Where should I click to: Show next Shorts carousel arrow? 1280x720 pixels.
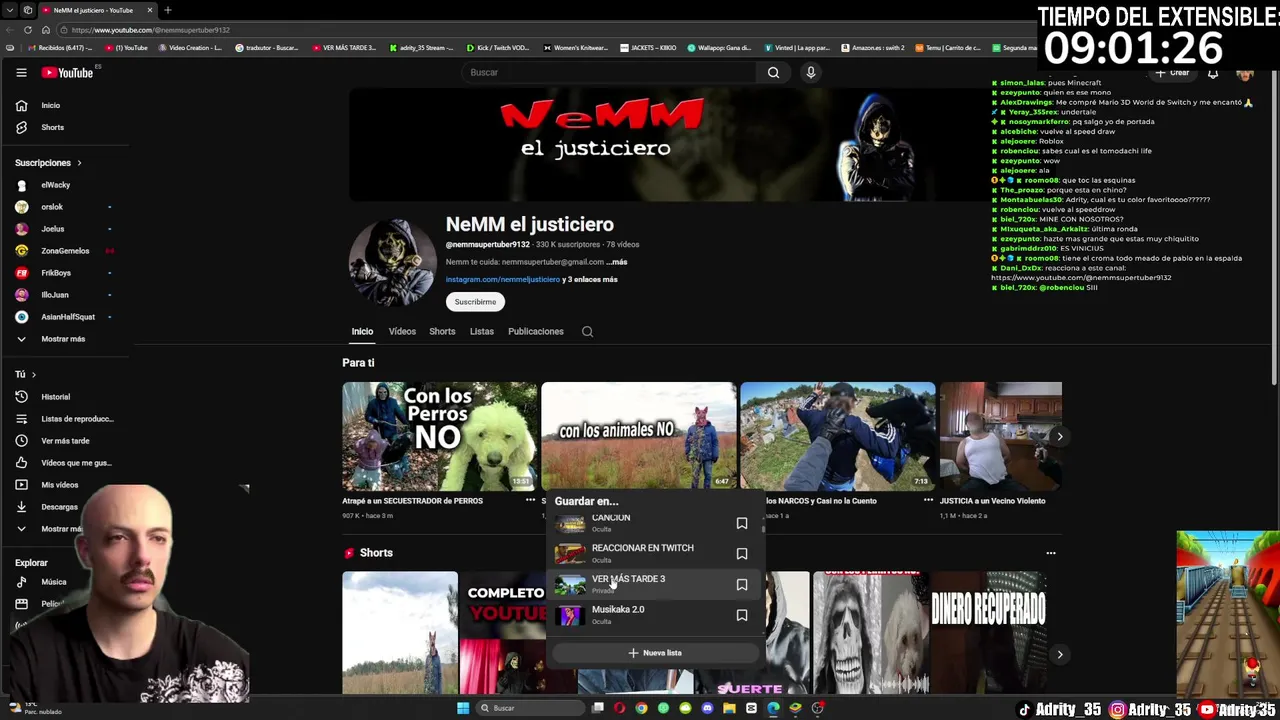(x=1060, y=654)
